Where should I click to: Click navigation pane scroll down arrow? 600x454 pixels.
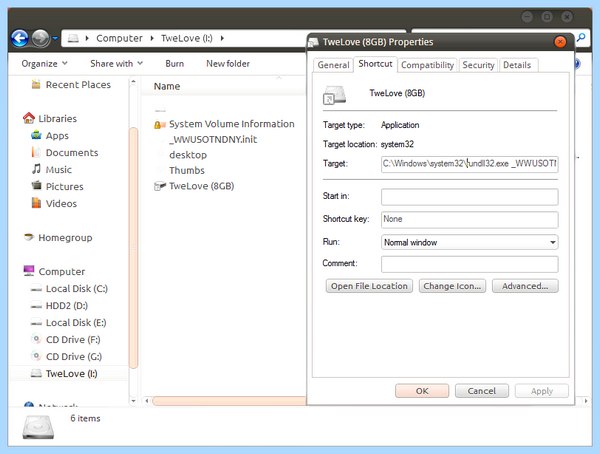(x=134, y=401)
